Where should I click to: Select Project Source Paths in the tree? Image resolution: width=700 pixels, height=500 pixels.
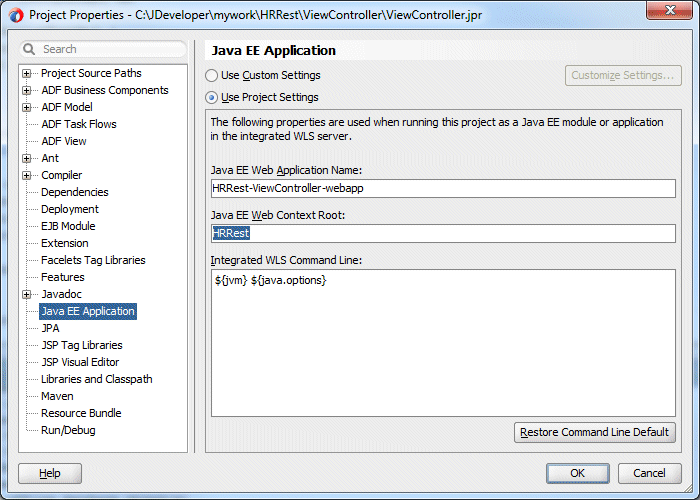(91, 73)
